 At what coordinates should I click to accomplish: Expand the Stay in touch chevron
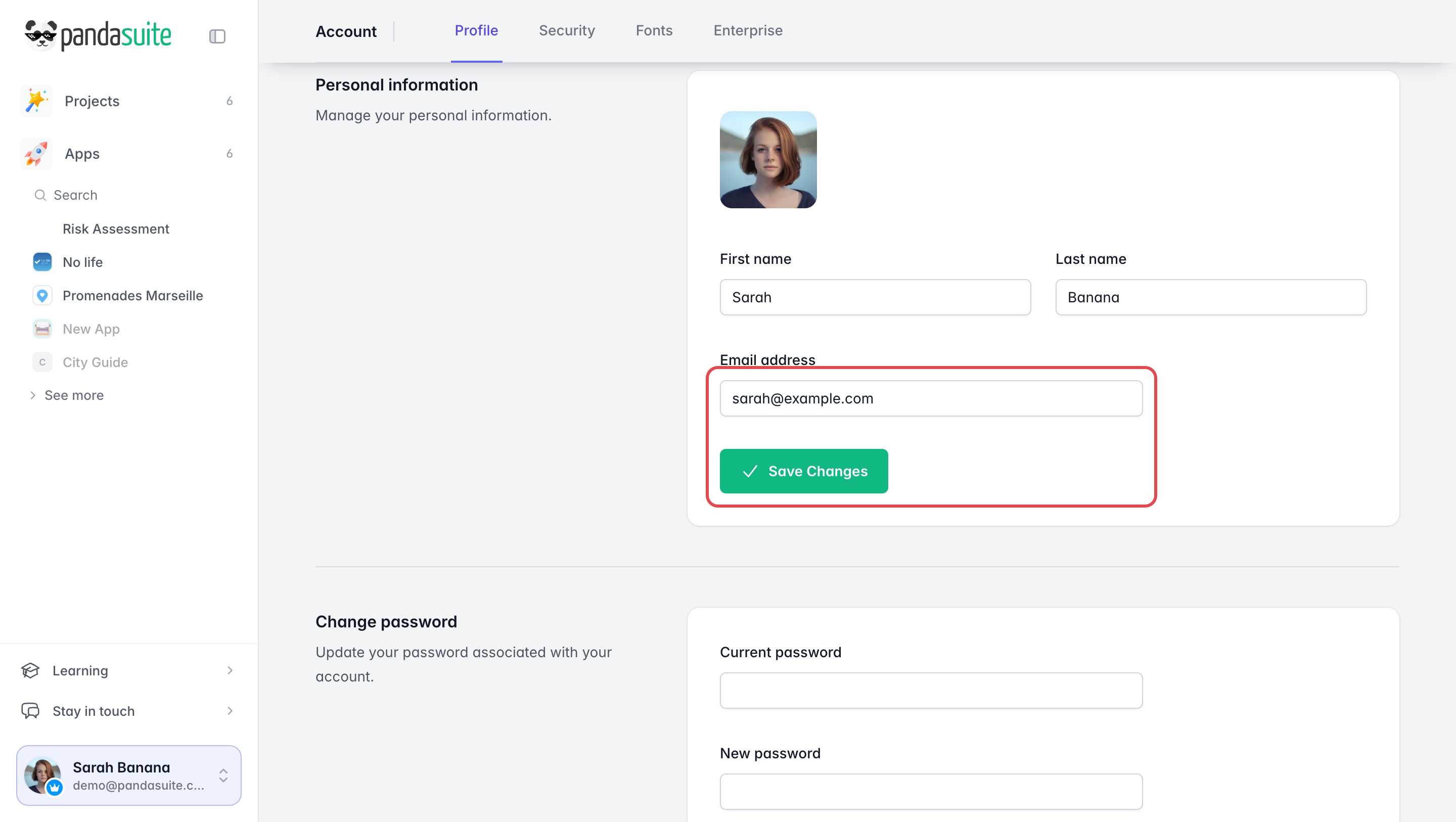[x=230, y=711]
